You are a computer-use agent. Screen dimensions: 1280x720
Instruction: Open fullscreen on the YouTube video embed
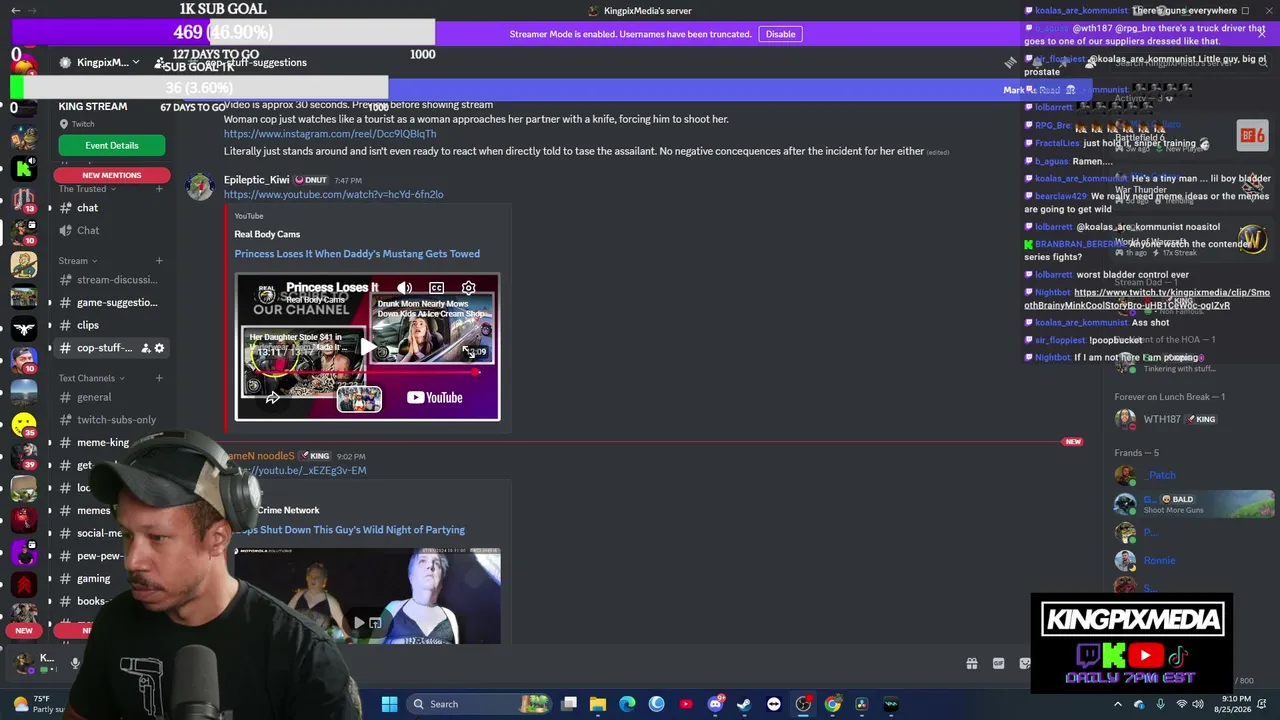click(468, 350)
